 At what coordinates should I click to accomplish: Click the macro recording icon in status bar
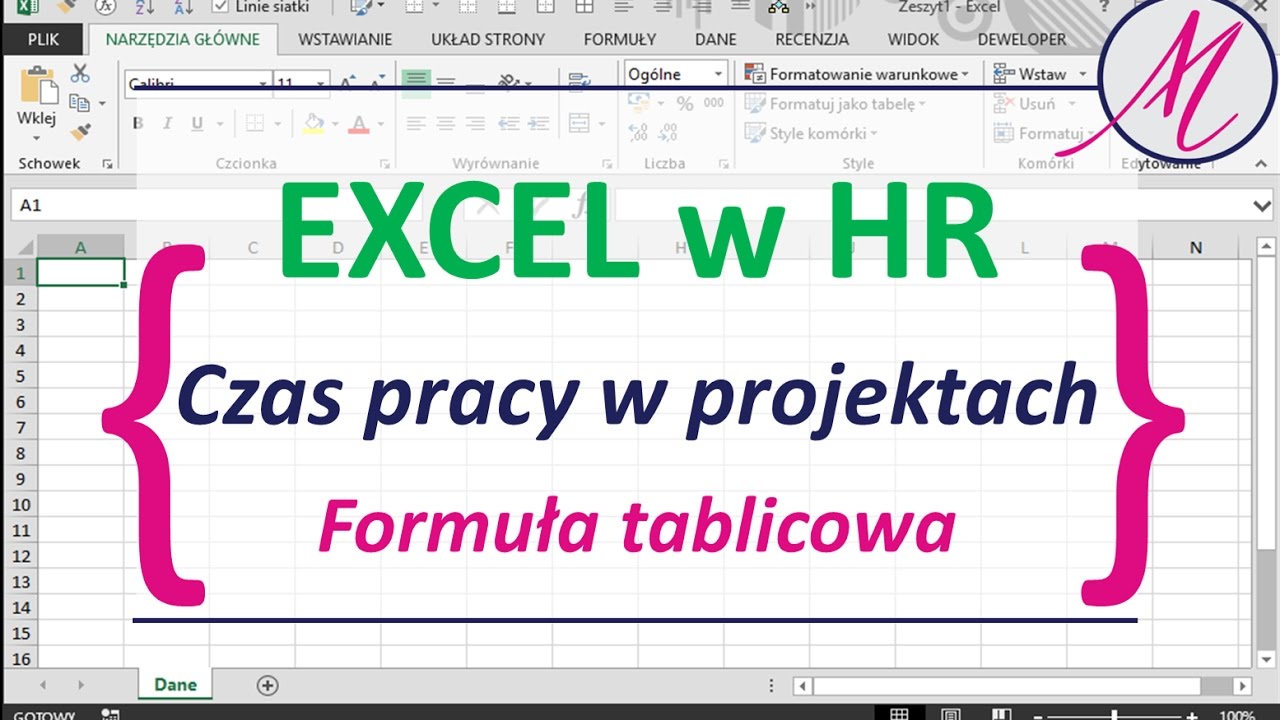tap(110, 714)
